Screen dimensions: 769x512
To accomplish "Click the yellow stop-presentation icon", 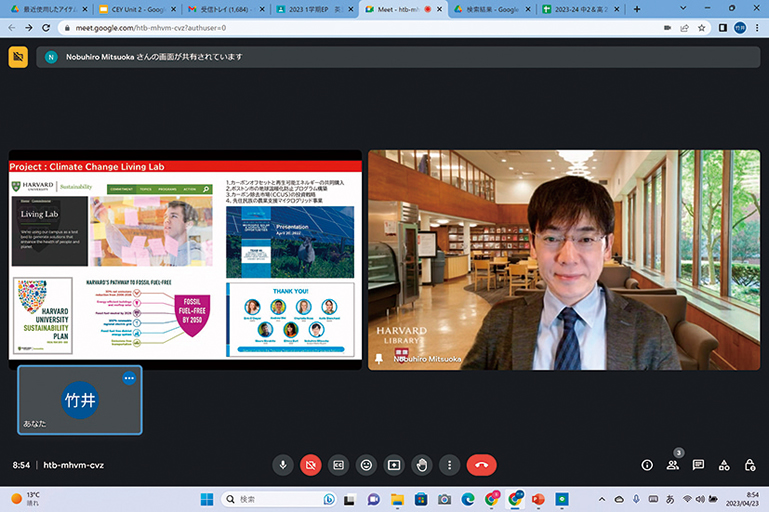I will [18, 57].
